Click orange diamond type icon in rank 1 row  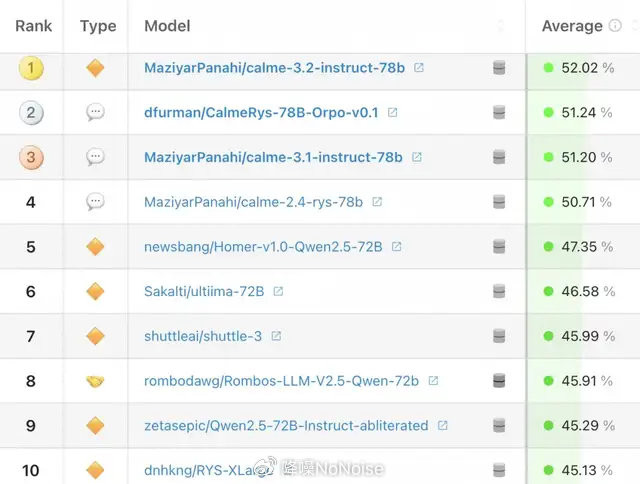pyautogui.click(x=95, y=68)
